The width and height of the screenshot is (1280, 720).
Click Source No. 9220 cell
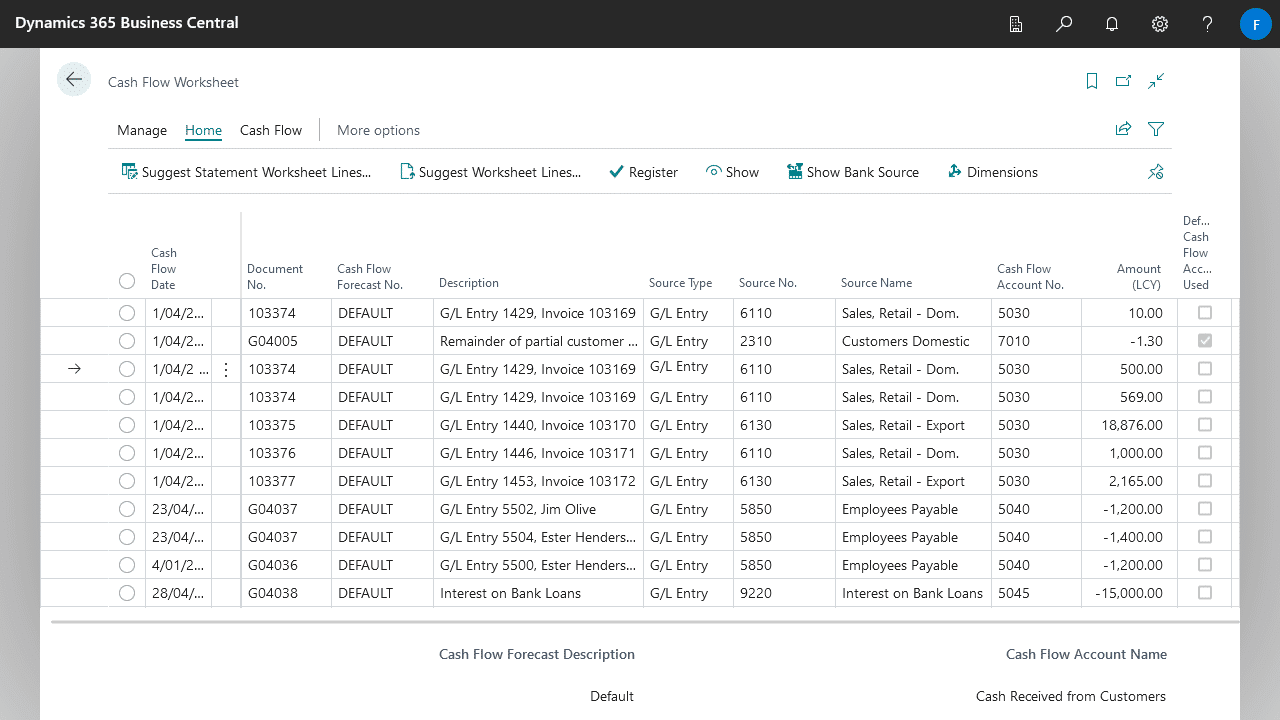(784, 593)
